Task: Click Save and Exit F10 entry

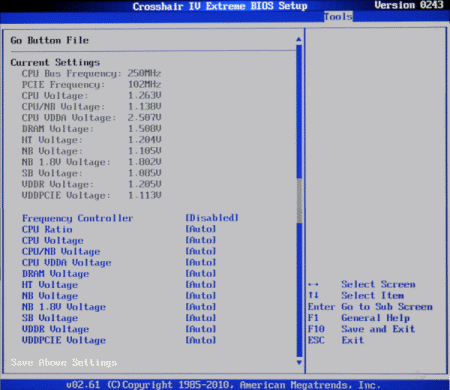Action: [361, 329]
